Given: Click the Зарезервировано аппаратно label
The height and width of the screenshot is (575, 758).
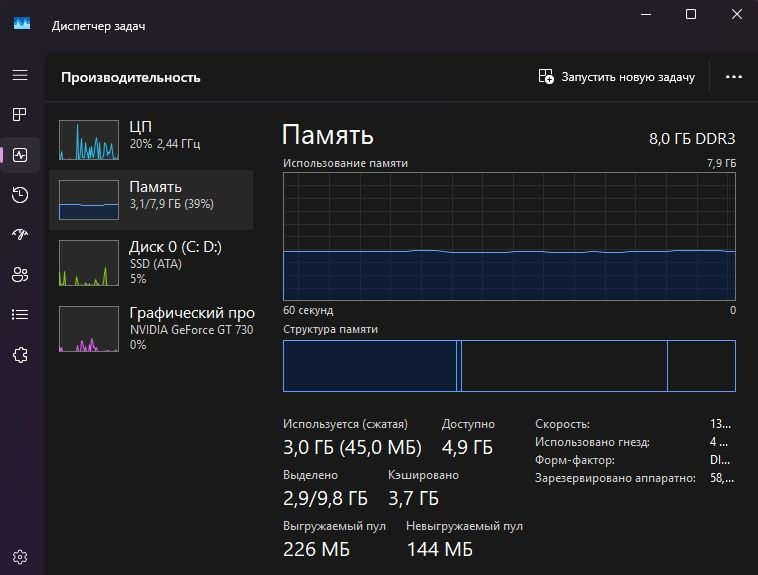Looking at the screenshot, I should click(615, 478).
